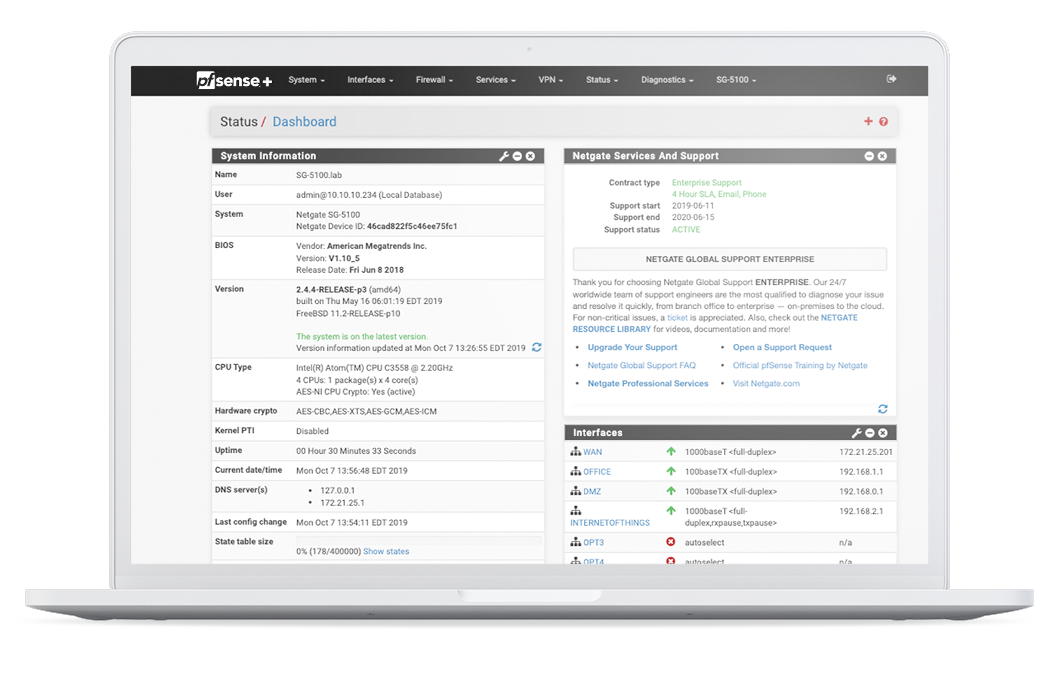Viewport: 1060px width, 680px height.
Task: Configure the Interfaces widget with wrench icon
Action: tap(857, 433)
